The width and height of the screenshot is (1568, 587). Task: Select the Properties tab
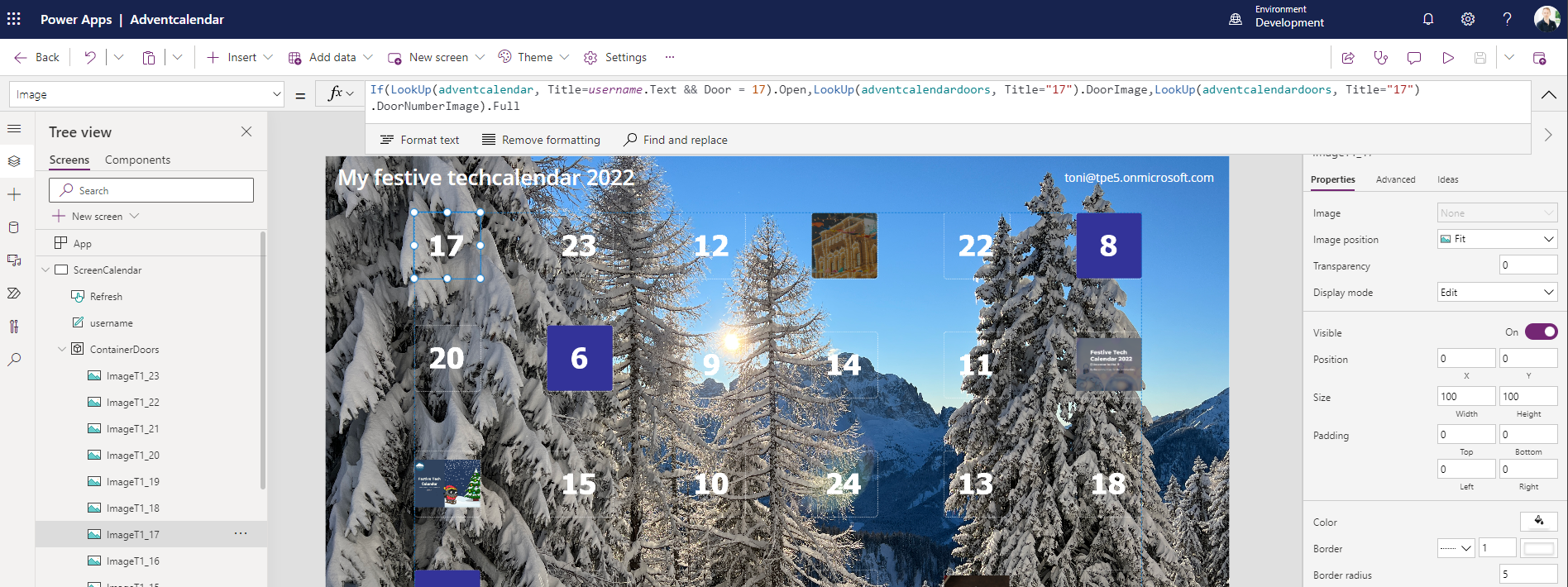pyautogui.click(x=1332, y=179)
